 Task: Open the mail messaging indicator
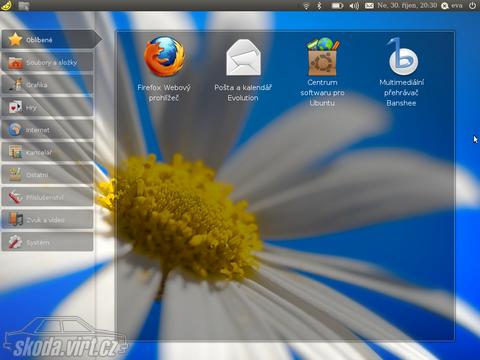tap(369, 6)
